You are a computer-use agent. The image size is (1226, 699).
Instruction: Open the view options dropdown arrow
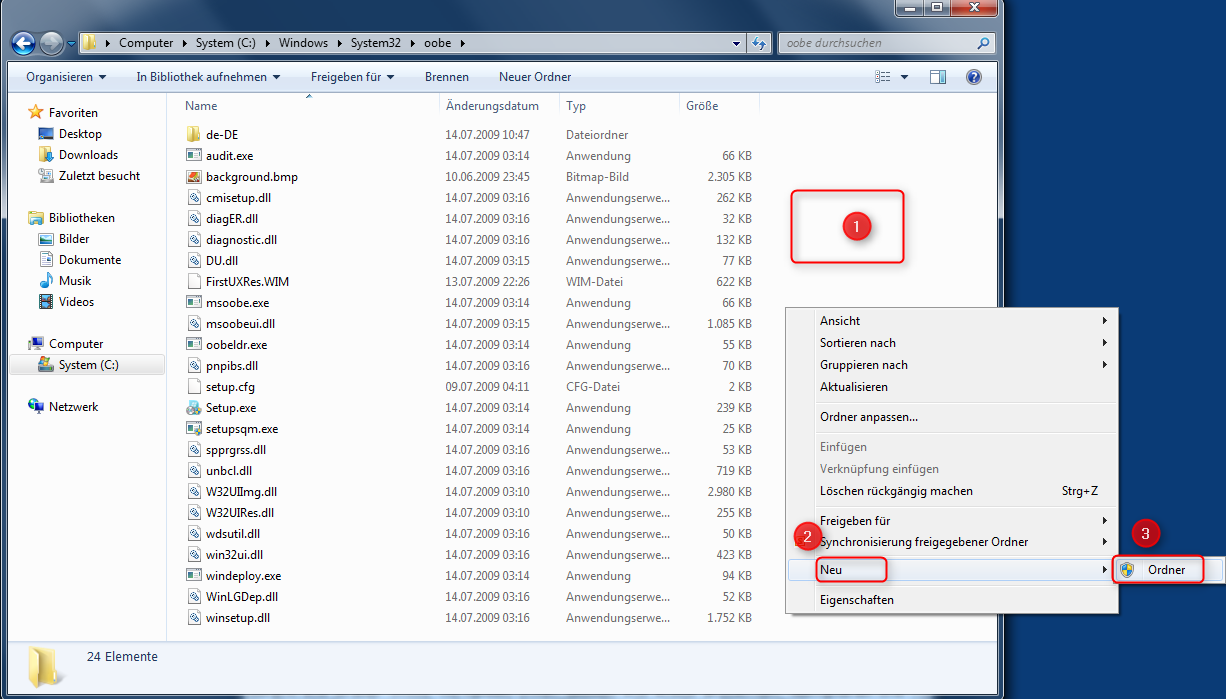coord(906,76)
